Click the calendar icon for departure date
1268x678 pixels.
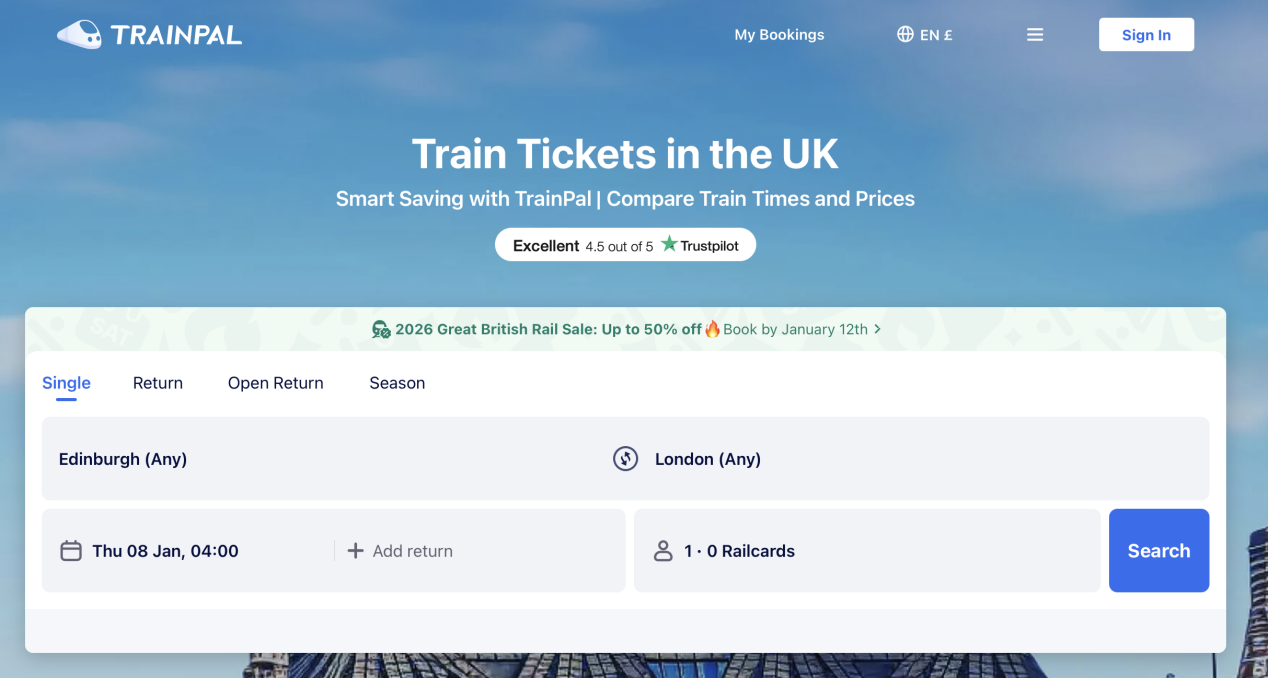tap(71, 551)
